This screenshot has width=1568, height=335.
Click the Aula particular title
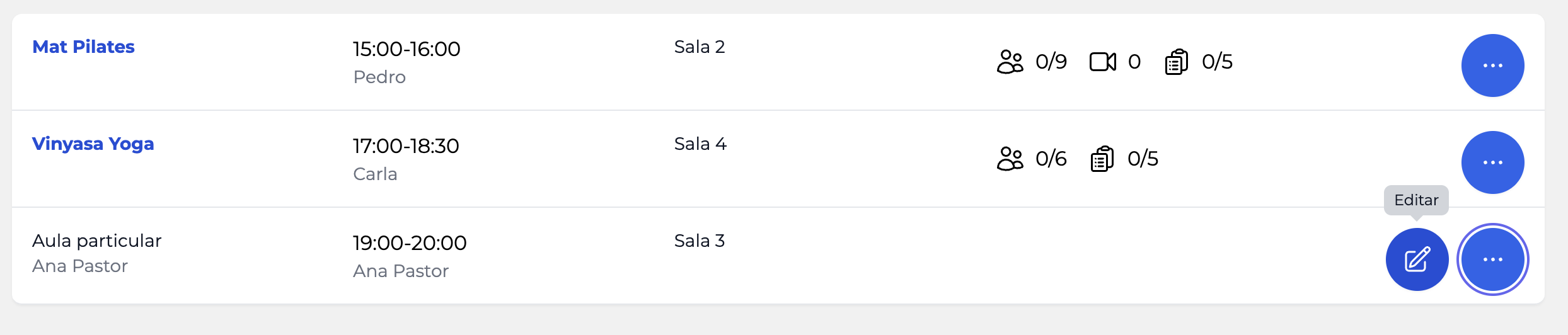(x=97, y=241)
